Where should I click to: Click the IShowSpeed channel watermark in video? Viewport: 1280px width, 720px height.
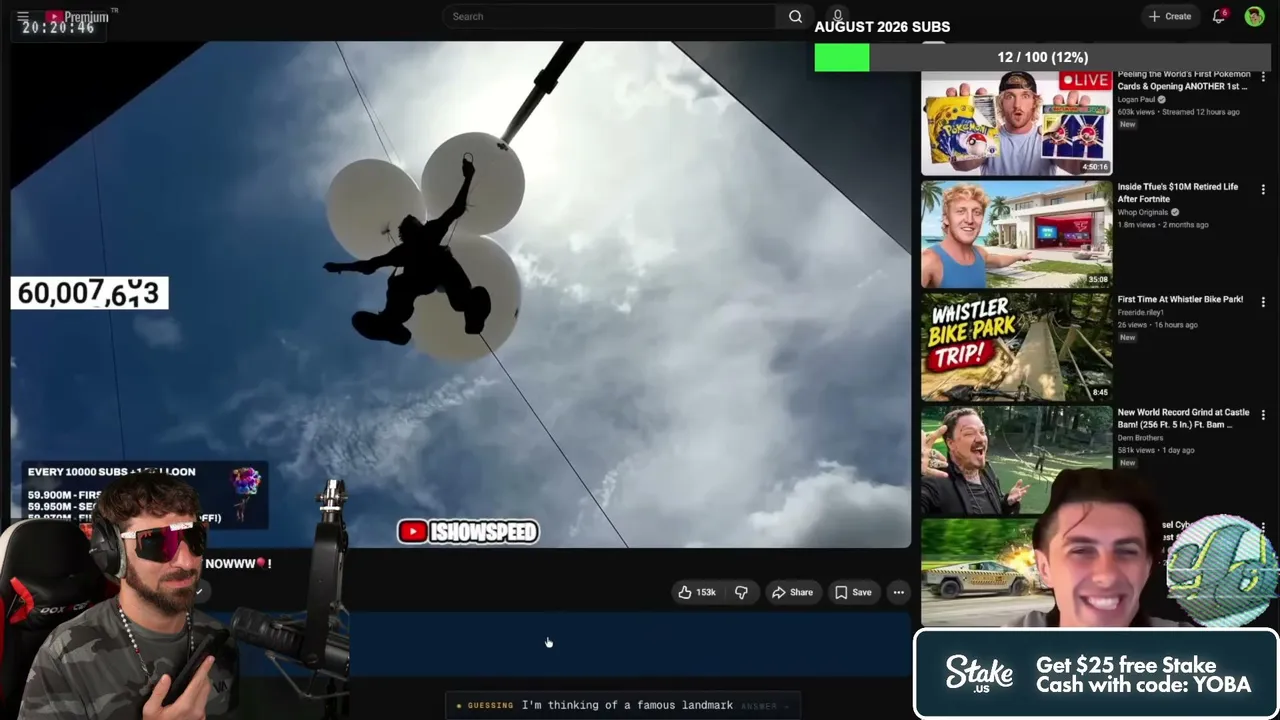coord(468,532)
